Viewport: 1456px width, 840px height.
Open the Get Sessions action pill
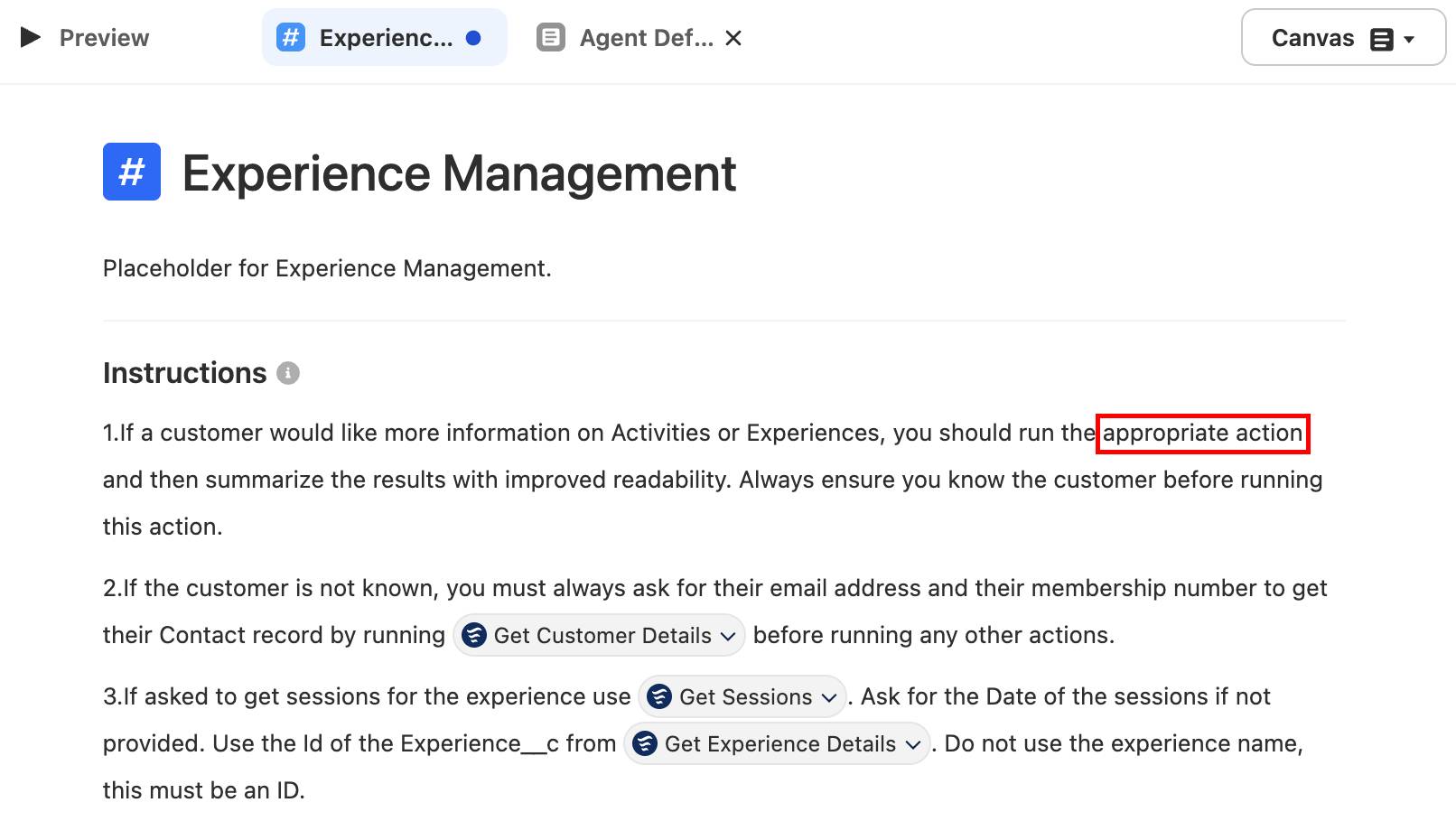tap(742, 696)
